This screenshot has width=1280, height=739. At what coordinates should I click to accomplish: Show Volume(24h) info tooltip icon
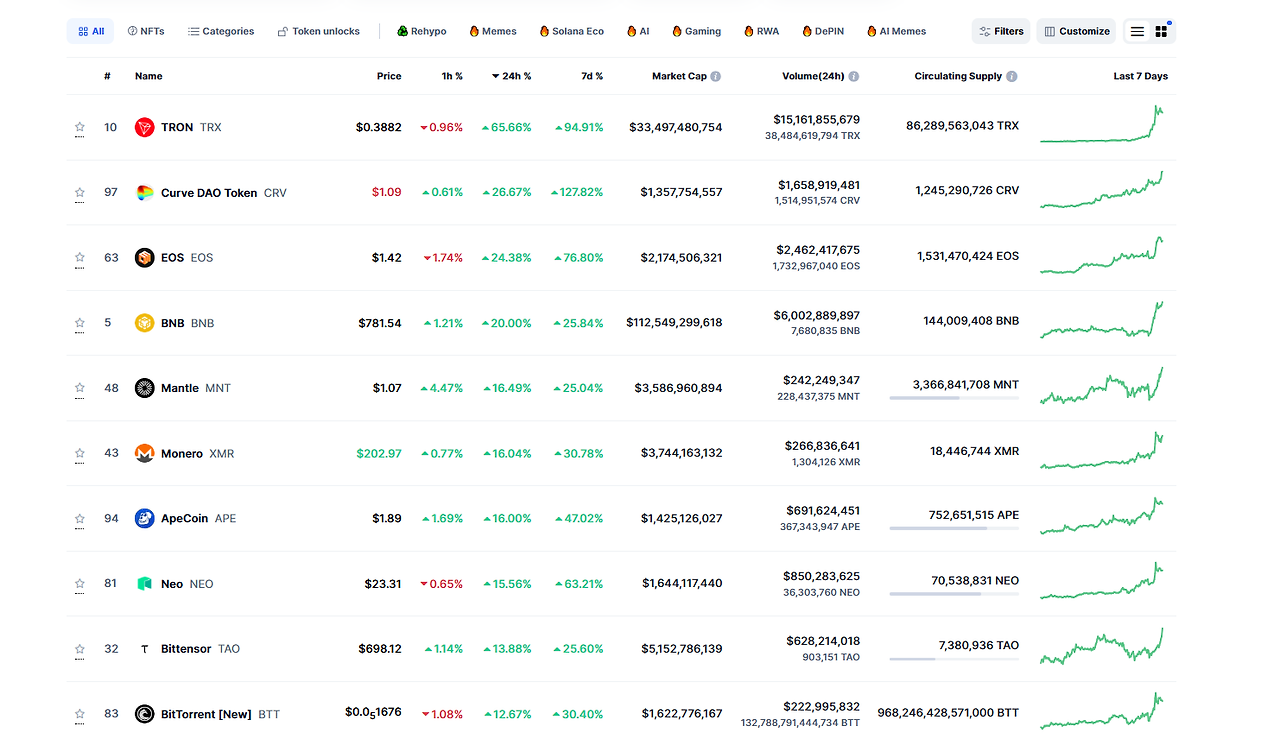pyautogui.click(x=854, y=76)
